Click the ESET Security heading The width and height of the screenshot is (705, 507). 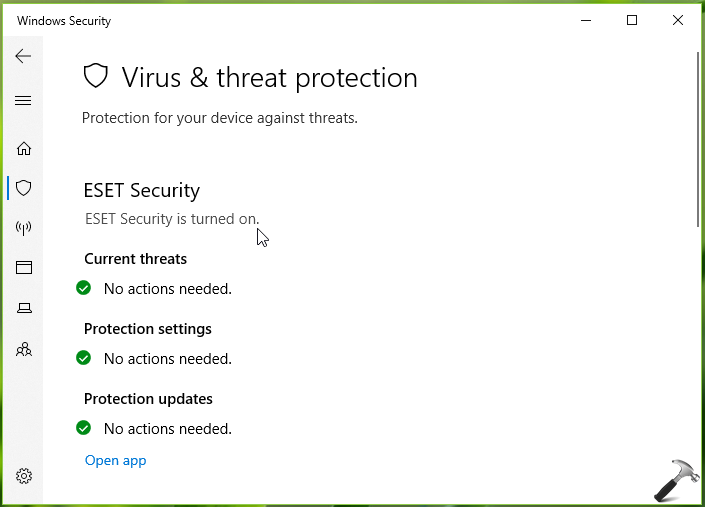pyautogui.click(x=142, y=190)
